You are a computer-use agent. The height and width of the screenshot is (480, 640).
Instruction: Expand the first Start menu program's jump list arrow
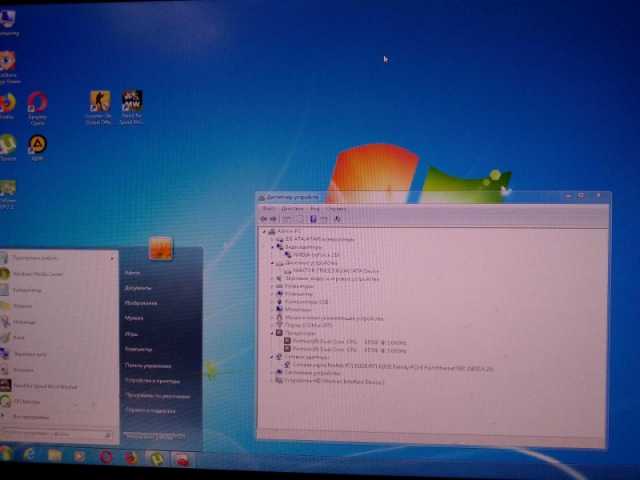click(x=112, y=258)
